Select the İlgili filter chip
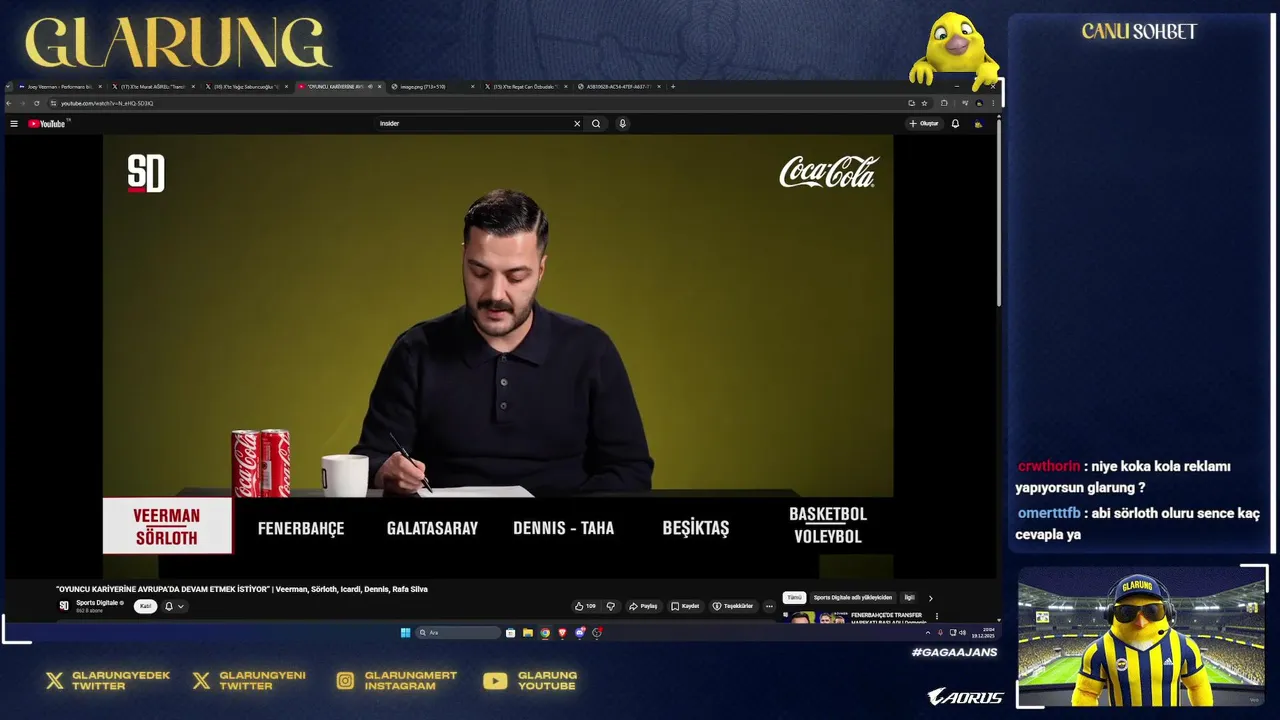Viewport: 1280px width, 720px height. [x=909, y=598]
